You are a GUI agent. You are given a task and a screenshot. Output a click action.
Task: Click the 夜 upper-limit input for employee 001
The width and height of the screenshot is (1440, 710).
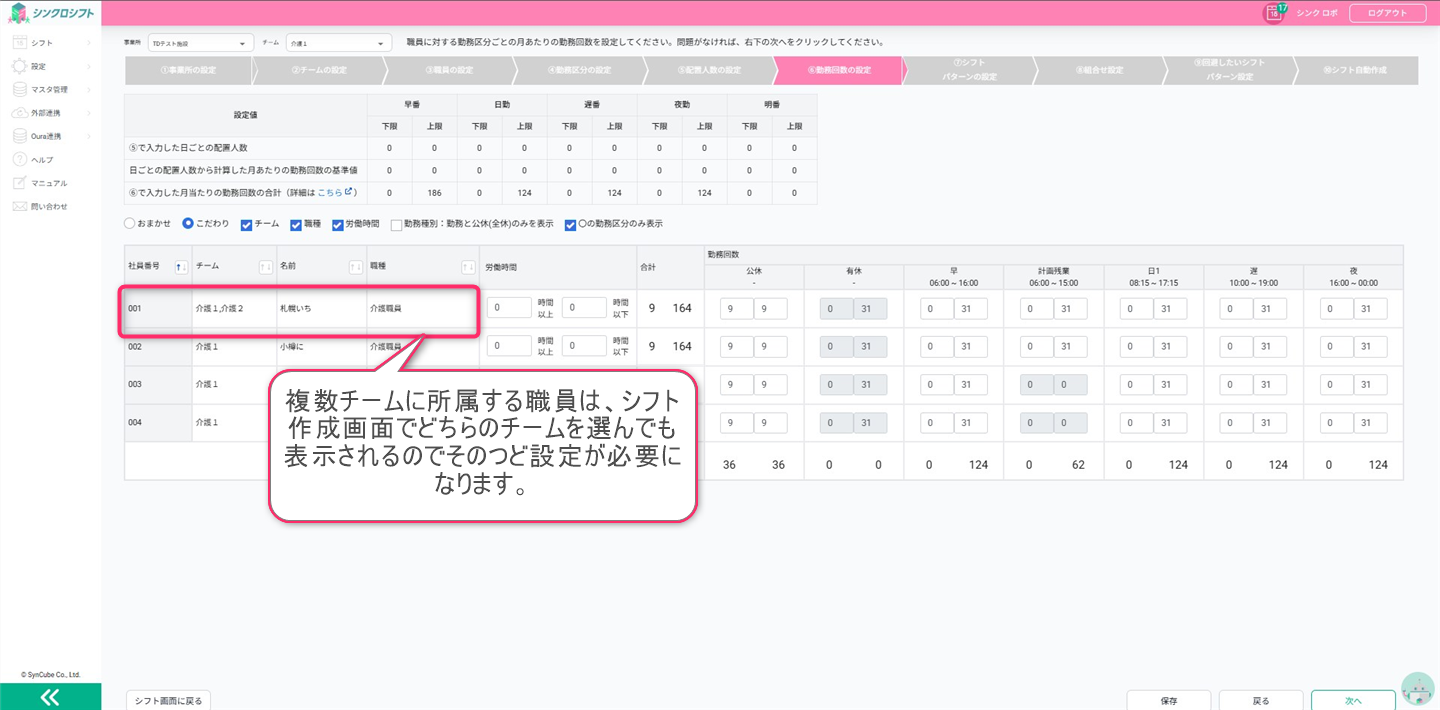(x=1370, y=309)
